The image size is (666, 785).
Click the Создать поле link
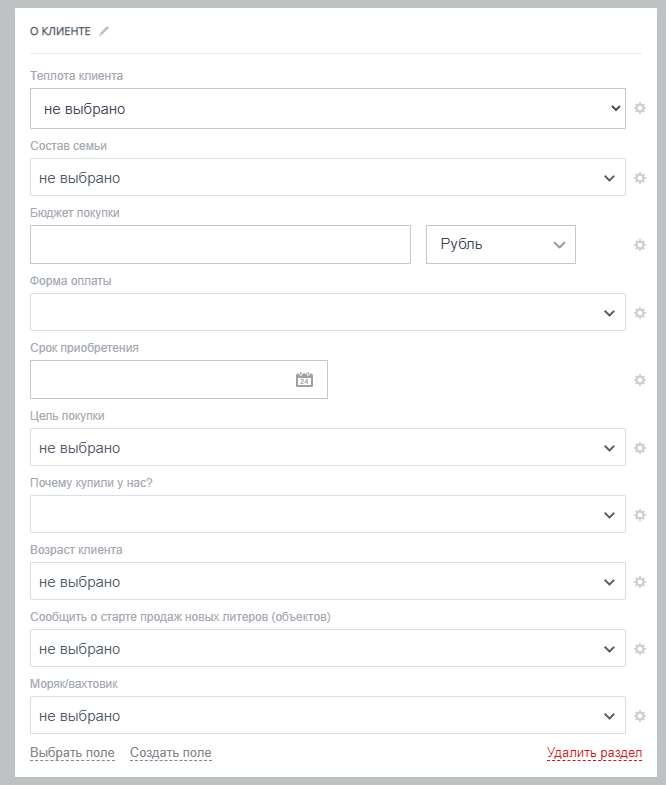170,753
